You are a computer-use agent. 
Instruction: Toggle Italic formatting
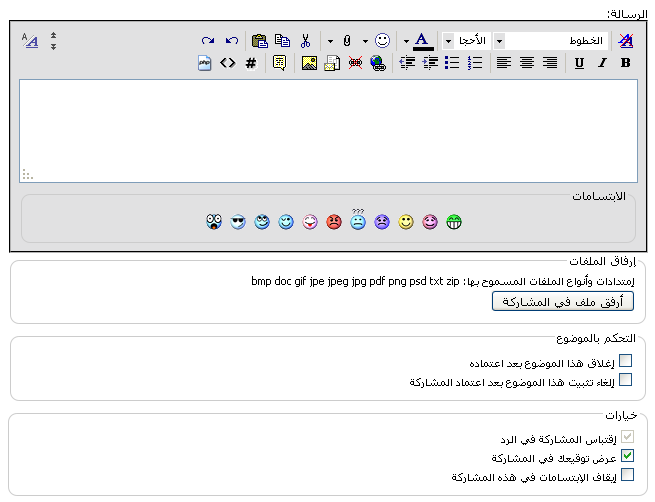[x=602, y=63]
